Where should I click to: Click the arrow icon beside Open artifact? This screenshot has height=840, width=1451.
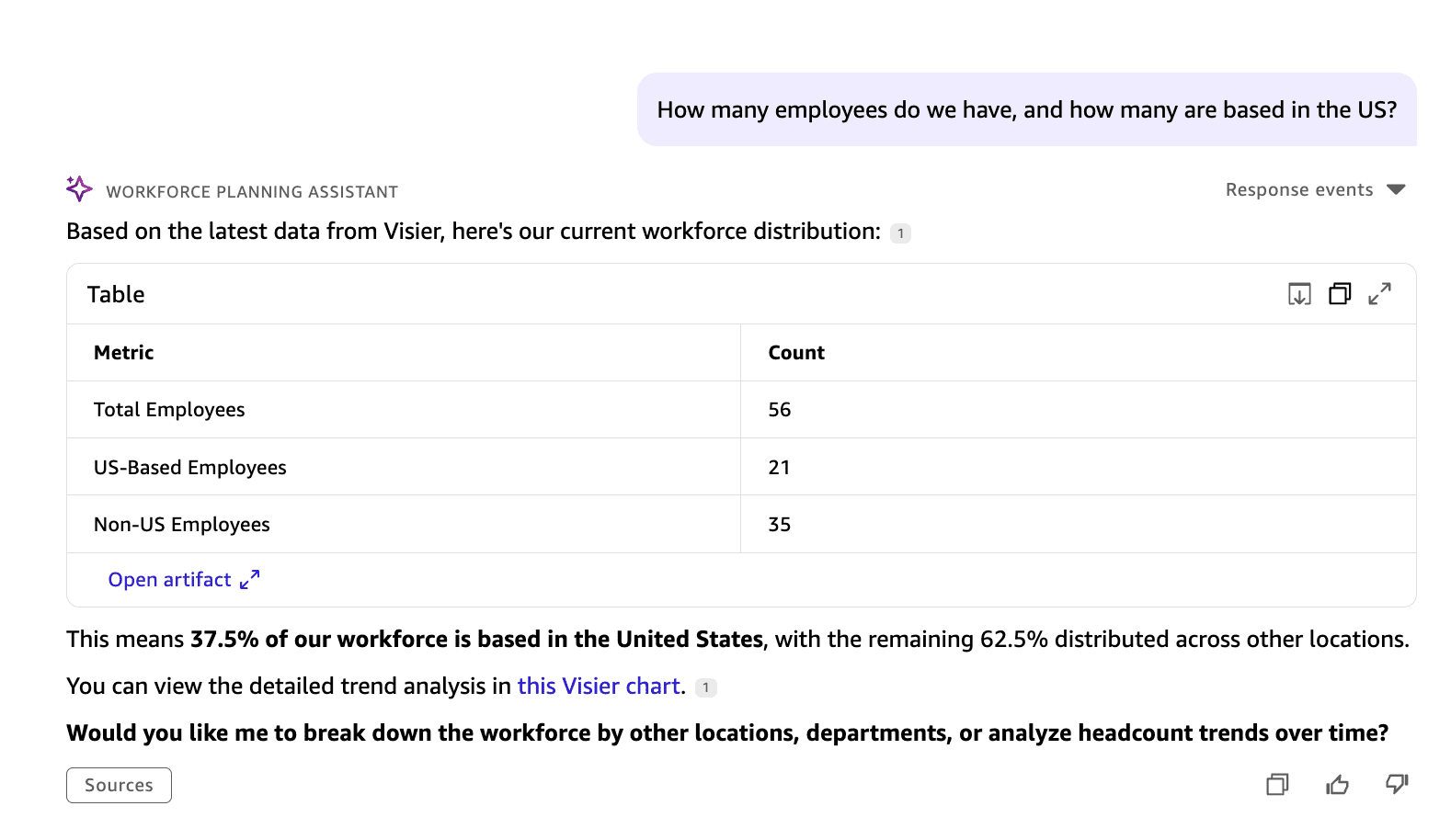tap(249, 580)
